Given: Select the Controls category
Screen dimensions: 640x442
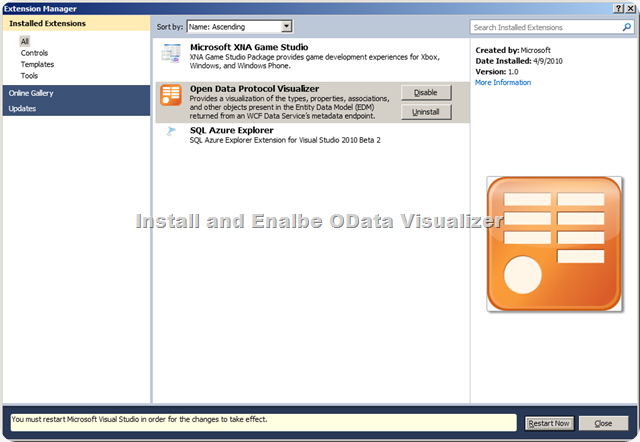Looking at the screenshot, I should [34, 53].
